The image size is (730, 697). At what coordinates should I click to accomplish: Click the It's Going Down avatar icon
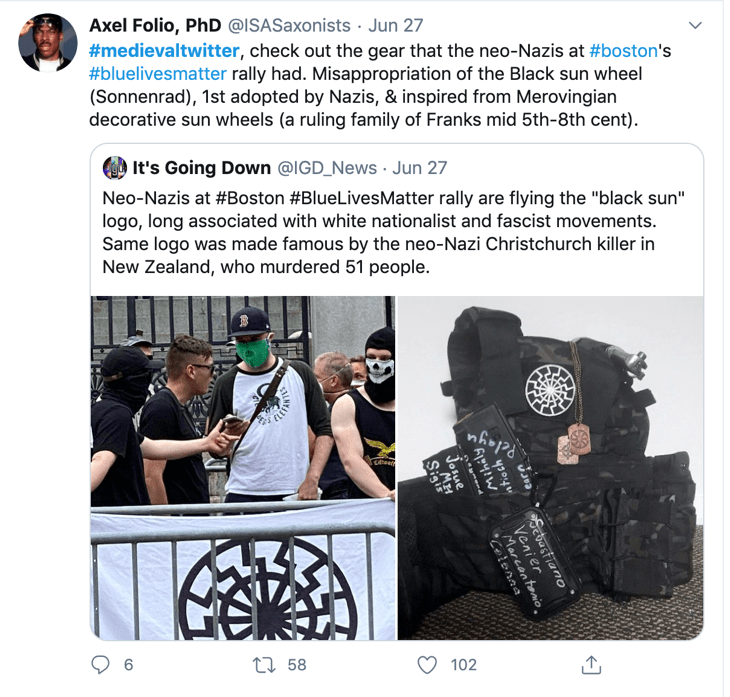pos(115,168)
